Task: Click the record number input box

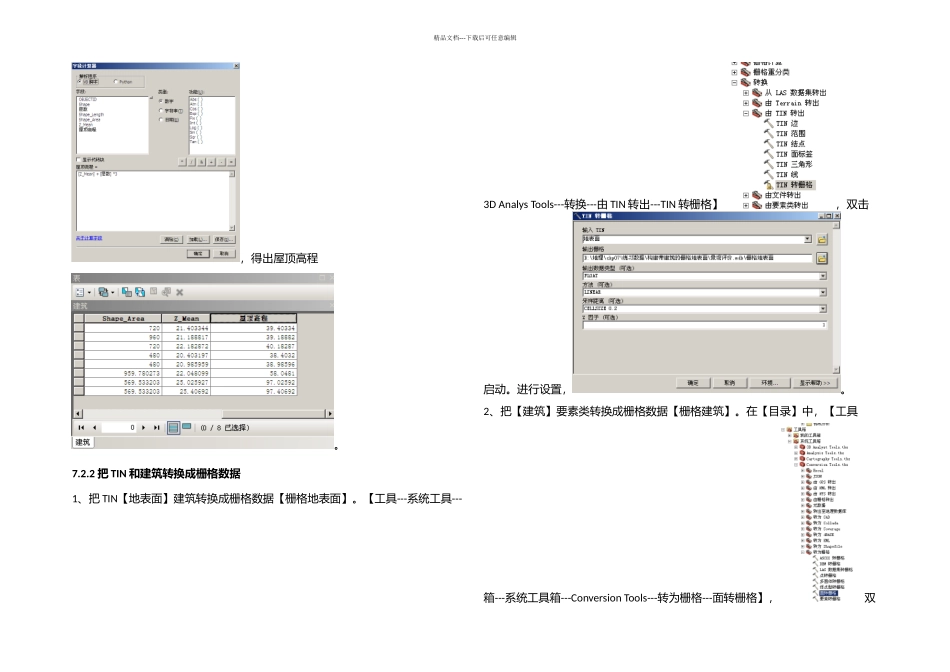Action: tap(119, 427)
